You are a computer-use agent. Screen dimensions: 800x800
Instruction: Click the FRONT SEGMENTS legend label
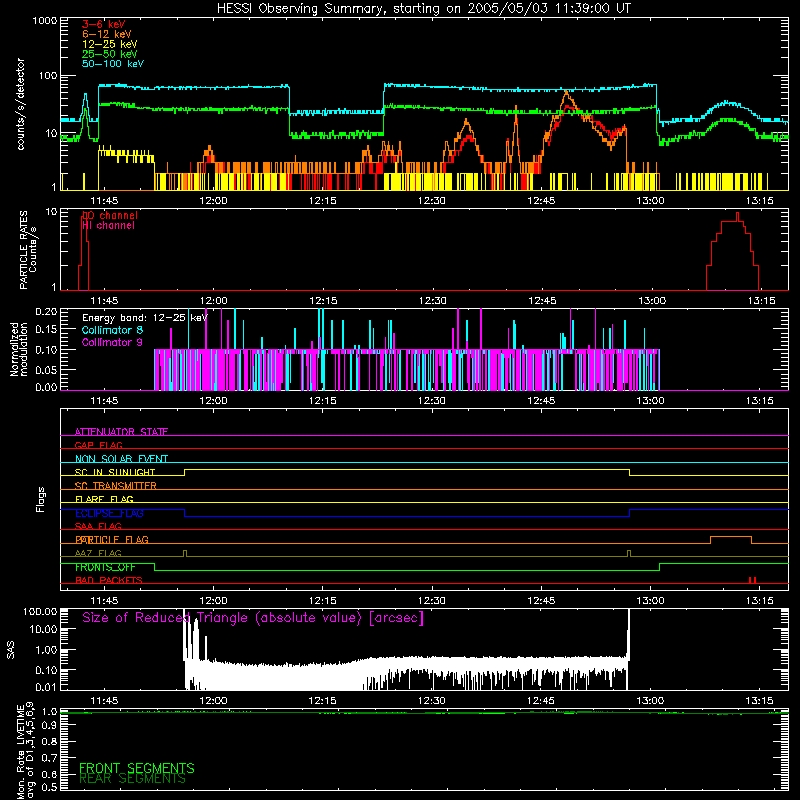click(137, 768)
